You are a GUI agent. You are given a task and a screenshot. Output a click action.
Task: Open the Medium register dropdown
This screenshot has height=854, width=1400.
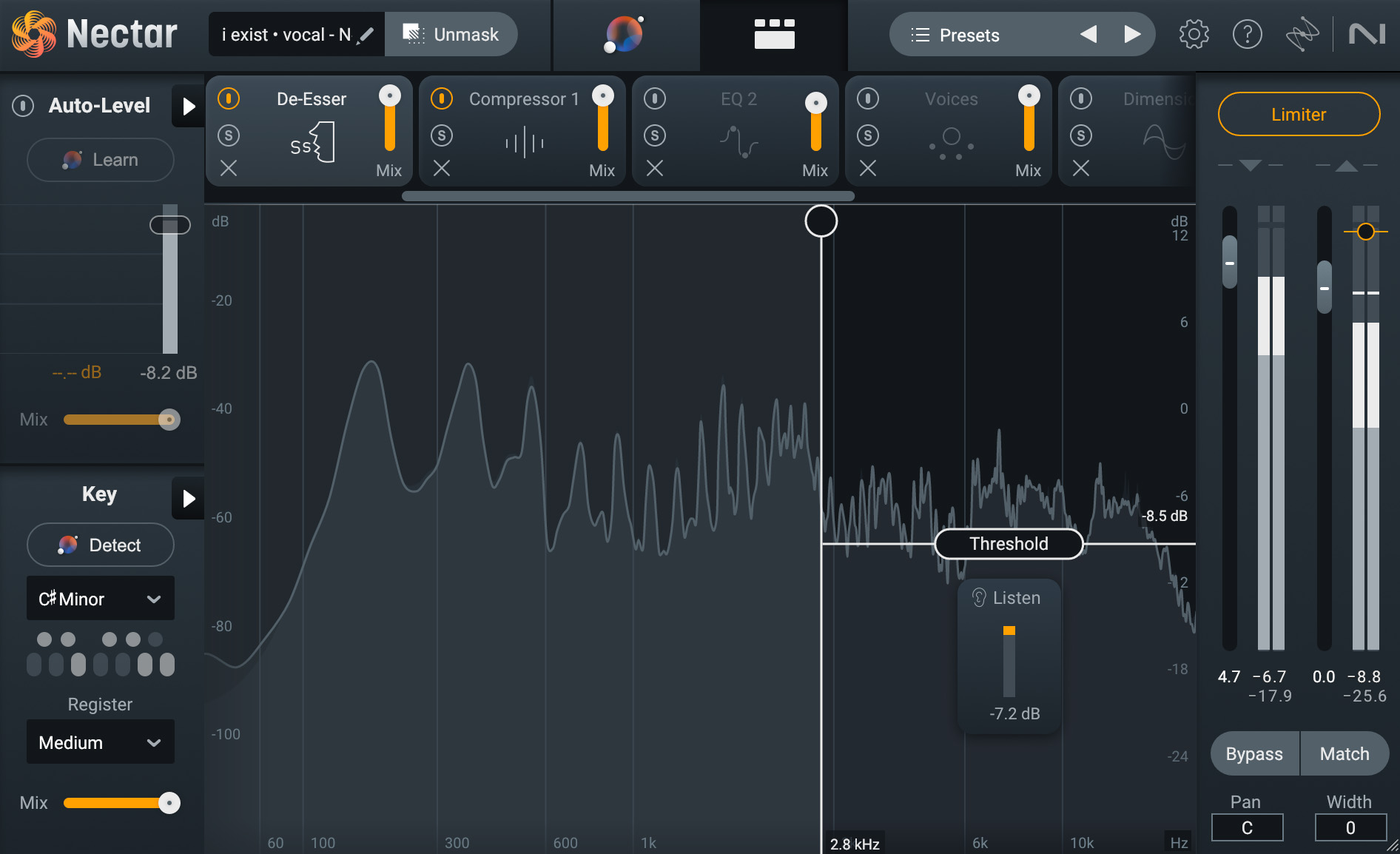101,742
